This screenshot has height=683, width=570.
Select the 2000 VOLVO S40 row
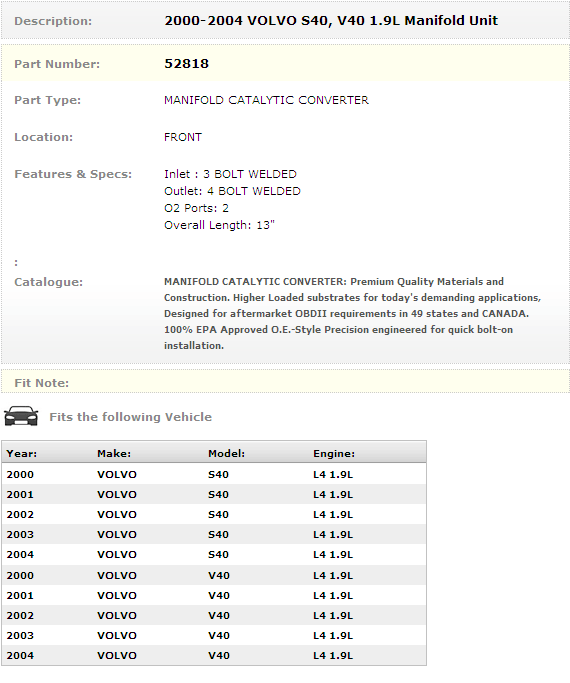coord(214,474)
